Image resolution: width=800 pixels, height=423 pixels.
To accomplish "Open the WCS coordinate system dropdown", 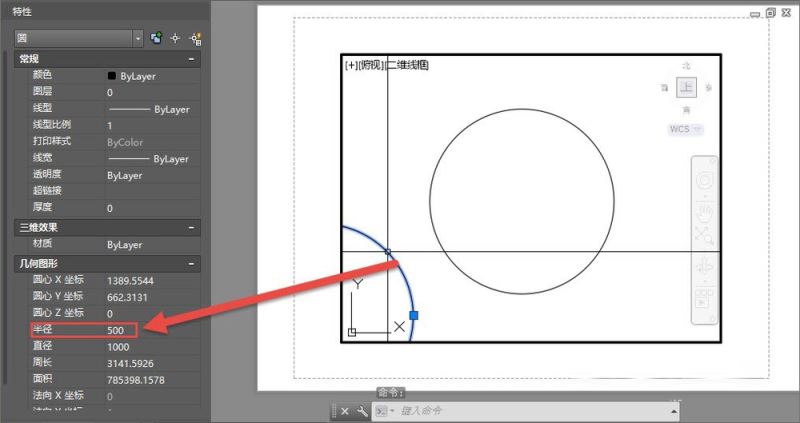I will 686,129.
